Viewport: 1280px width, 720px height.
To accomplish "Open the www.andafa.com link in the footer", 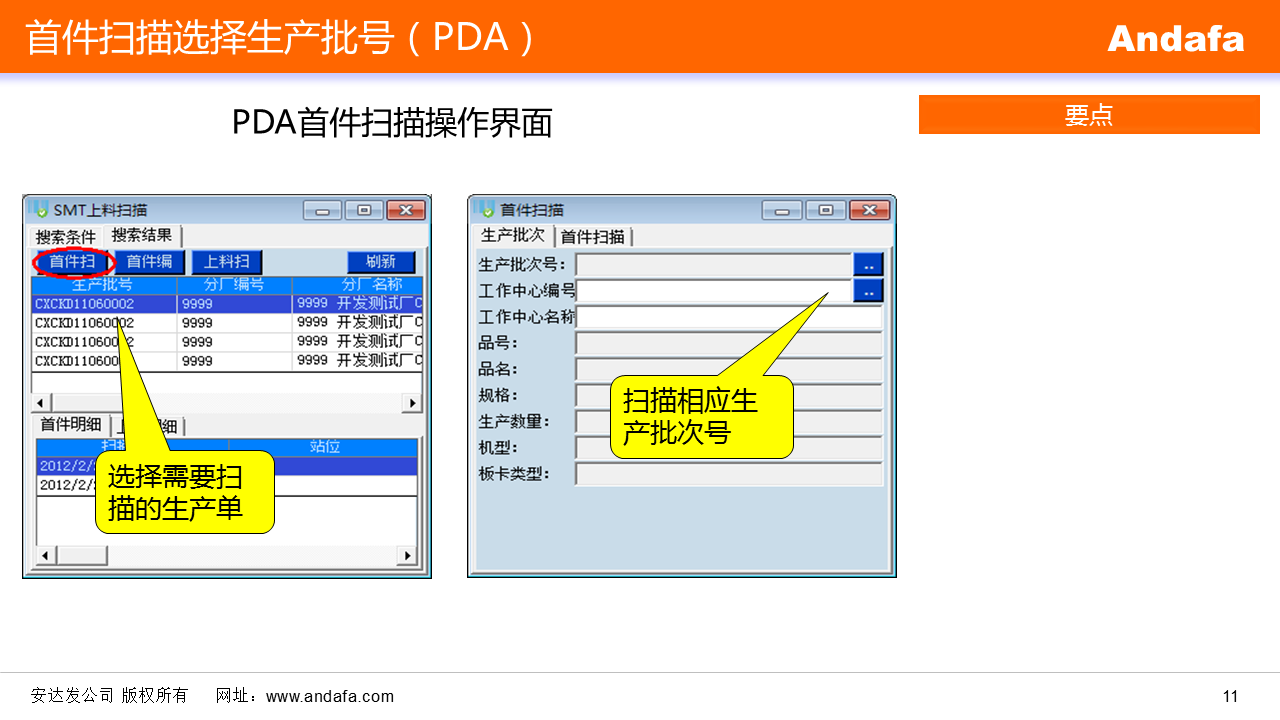I will point(330,696).
